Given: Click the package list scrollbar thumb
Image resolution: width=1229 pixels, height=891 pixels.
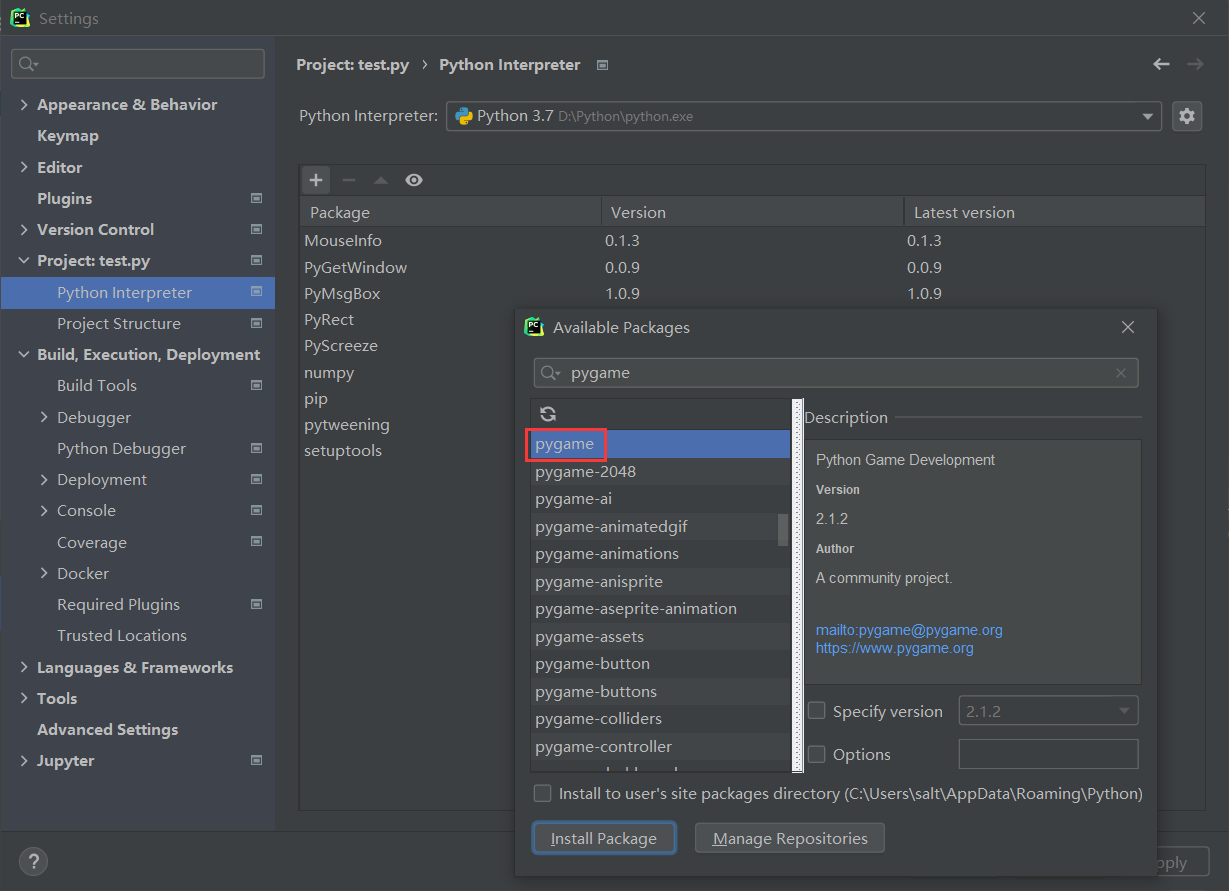Looking at the screenshot, I should click(783, 530).
